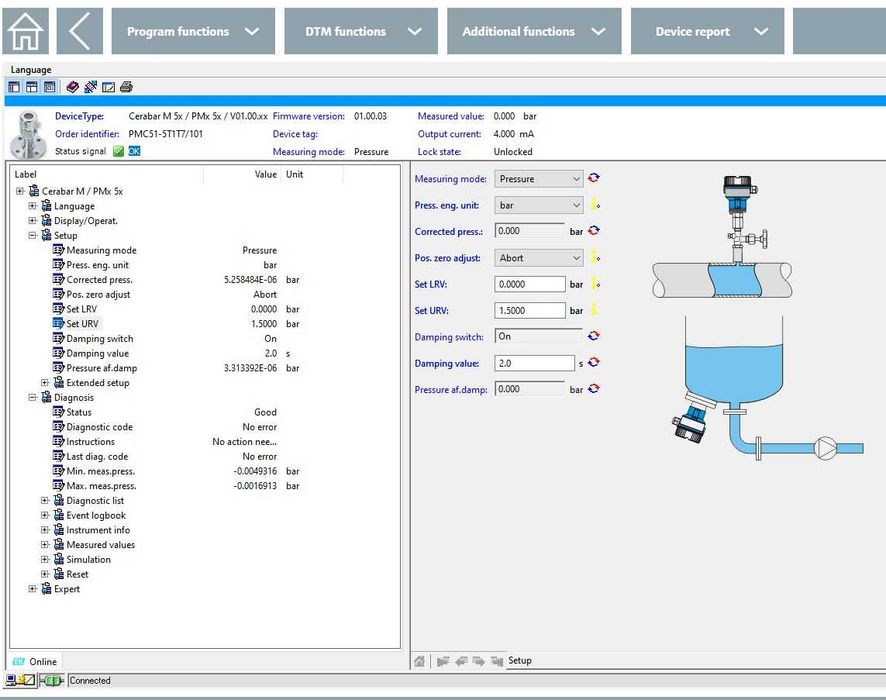Viewport: 886px width, 700px height.
Task: Click the first navigation history arrow icon
Action: [x=442, y=660]
